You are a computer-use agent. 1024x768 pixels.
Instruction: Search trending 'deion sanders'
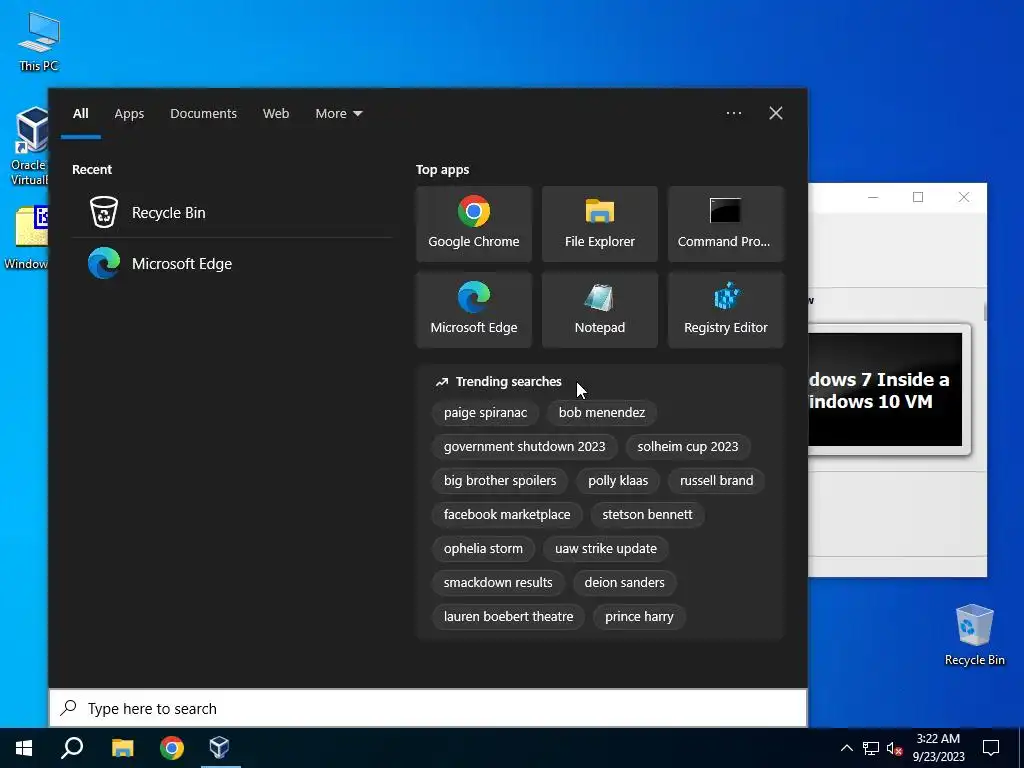(x=624, y=582)
